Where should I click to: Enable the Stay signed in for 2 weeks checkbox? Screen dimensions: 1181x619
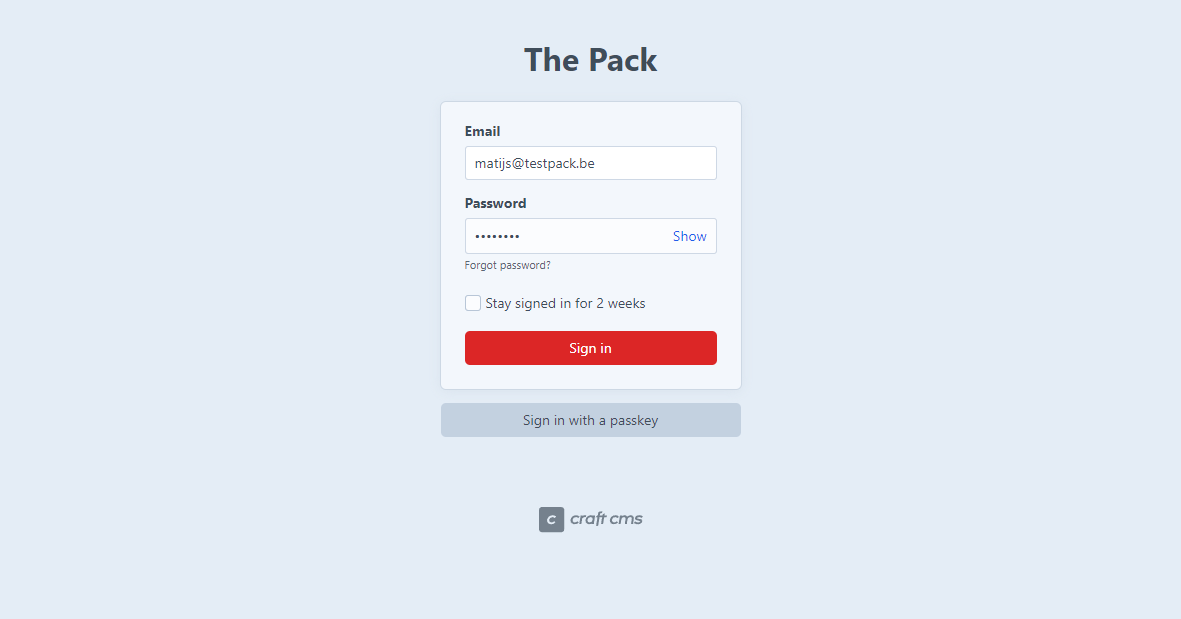point(472,302)
